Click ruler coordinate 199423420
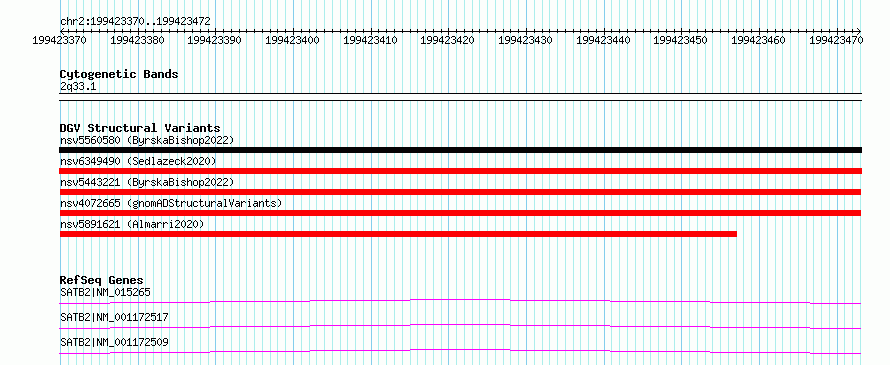The height and width of the screenshot is (365, 890). (x=447, y=40)
